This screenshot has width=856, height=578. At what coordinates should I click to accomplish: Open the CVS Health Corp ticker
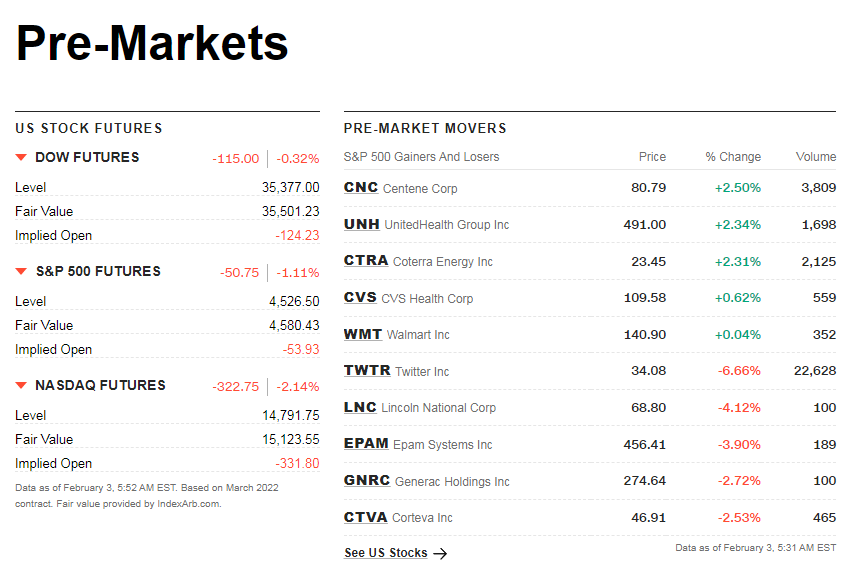pos(360,298)
